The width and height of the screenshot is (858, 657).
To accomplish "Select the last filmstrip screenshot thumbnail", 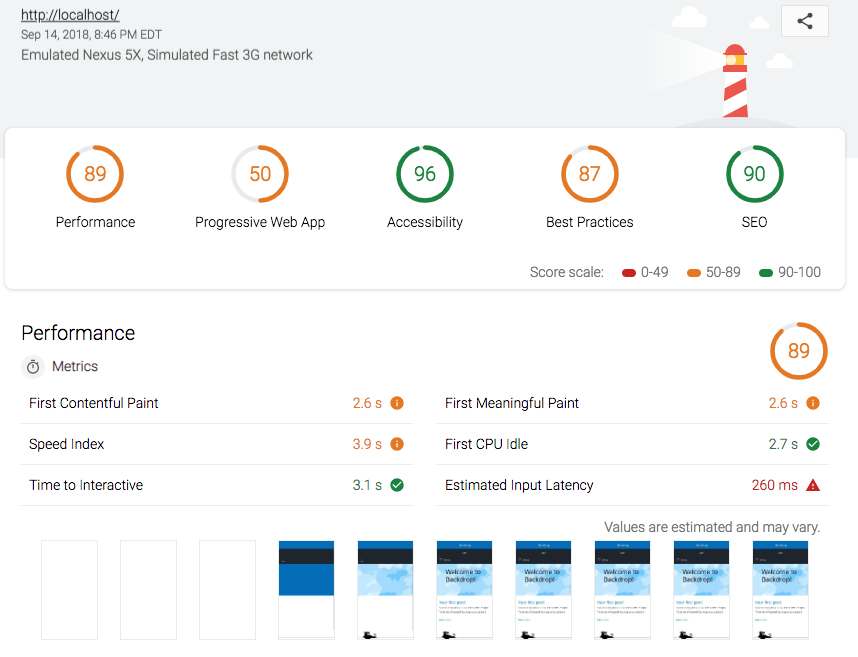I will pos(780,590).
